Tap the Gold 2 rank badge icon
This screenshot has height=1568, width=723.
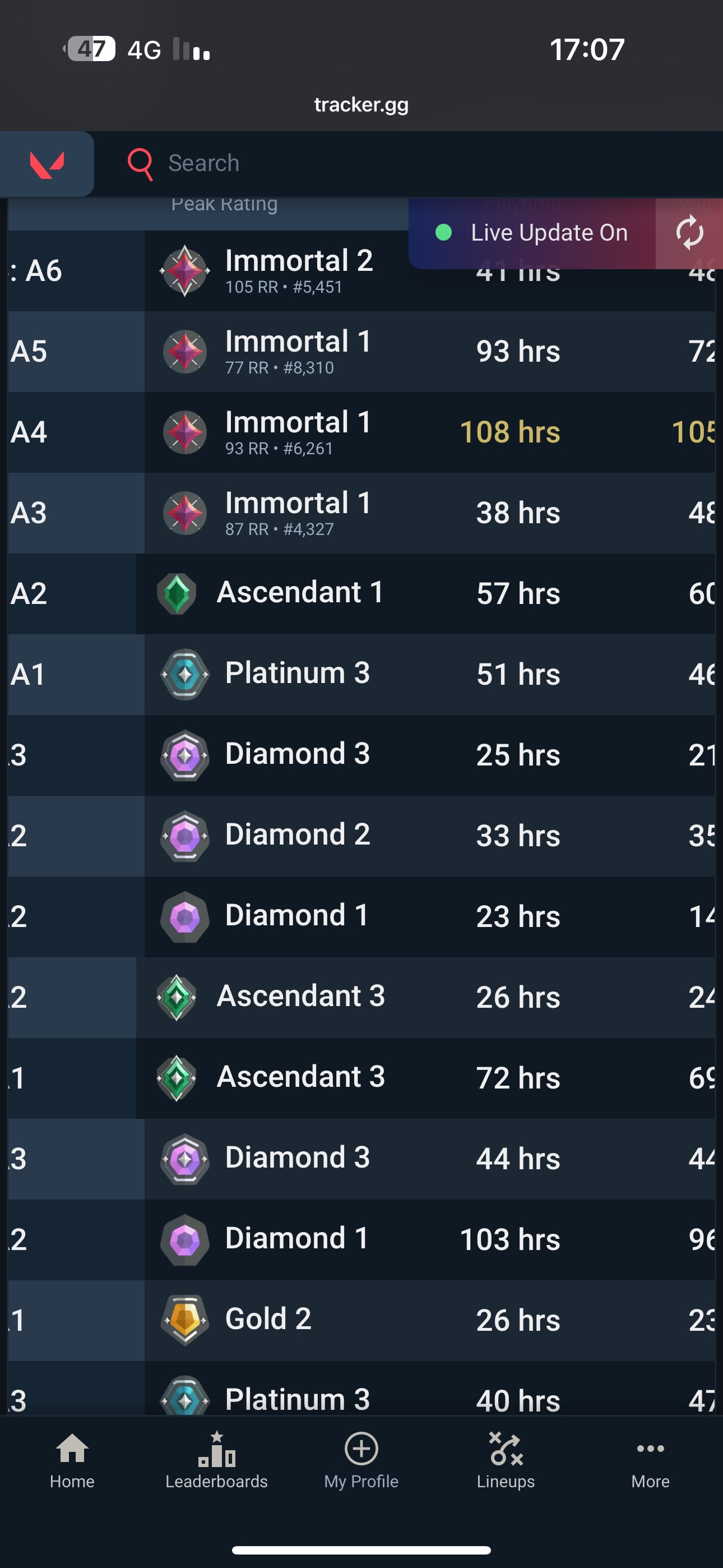185,1320
